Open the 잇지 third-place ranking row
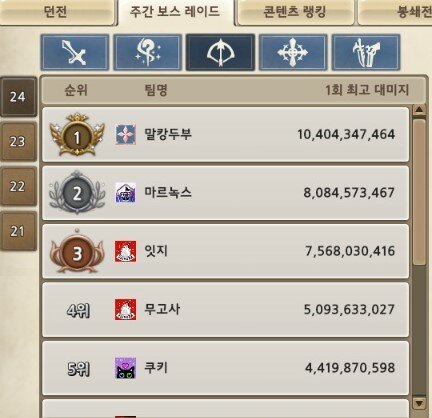Image resolution: width=432 pixels, height=418 pixels. pos(226,251)
